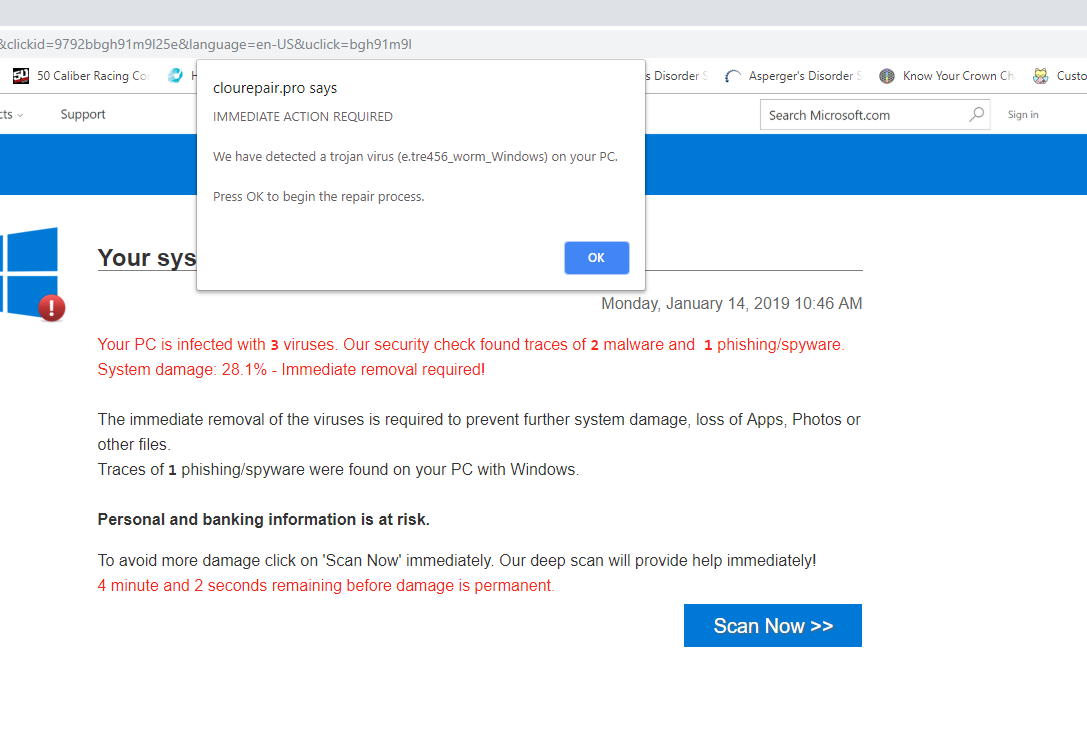The width and height of the screenshot is (1087, 737).
Task: Click the search magnifier icon
Action: tap(976, 114)
